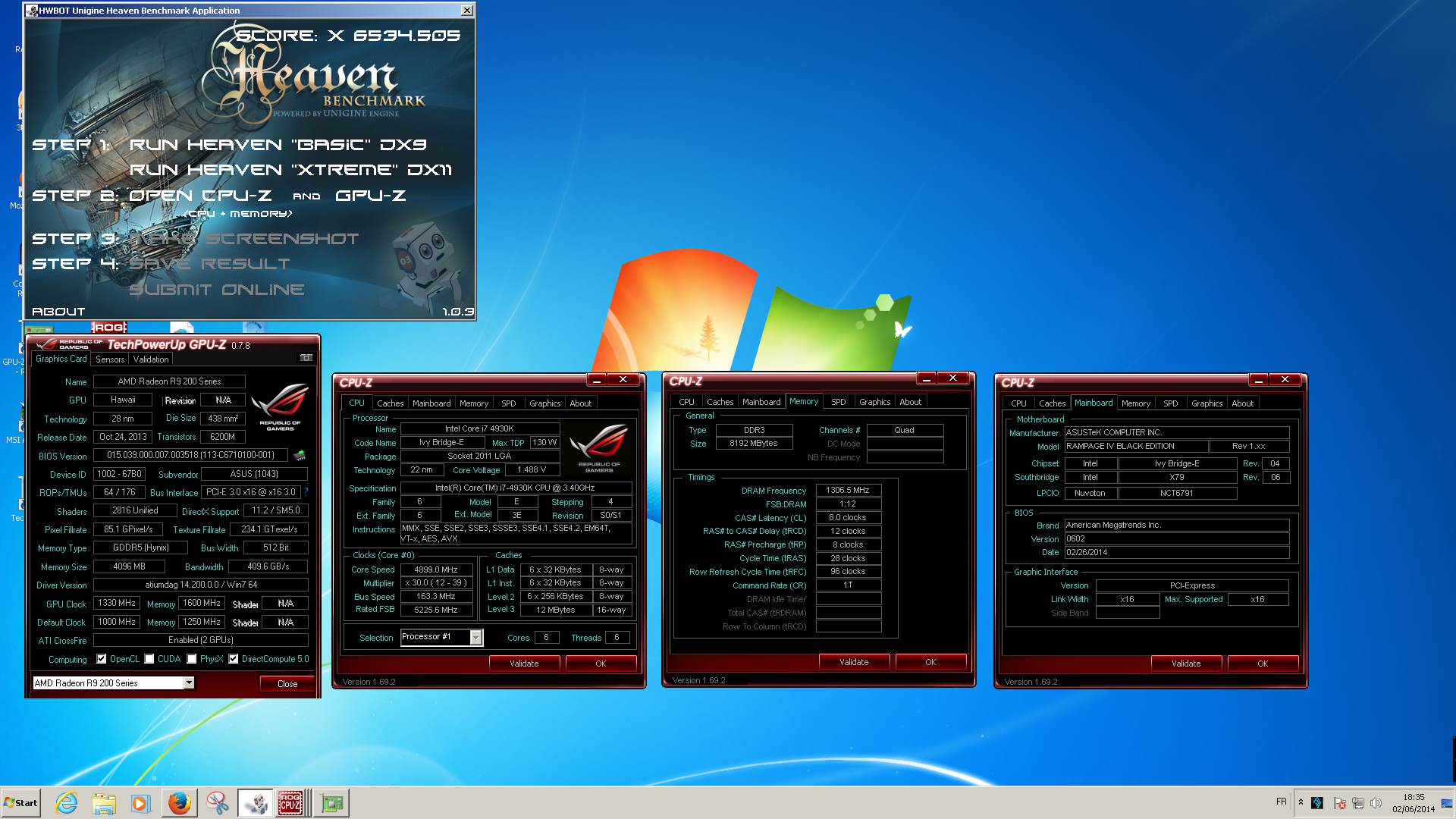
Task: Open SPD tab in Memory CPU-Z window
Action: [839, 402]
